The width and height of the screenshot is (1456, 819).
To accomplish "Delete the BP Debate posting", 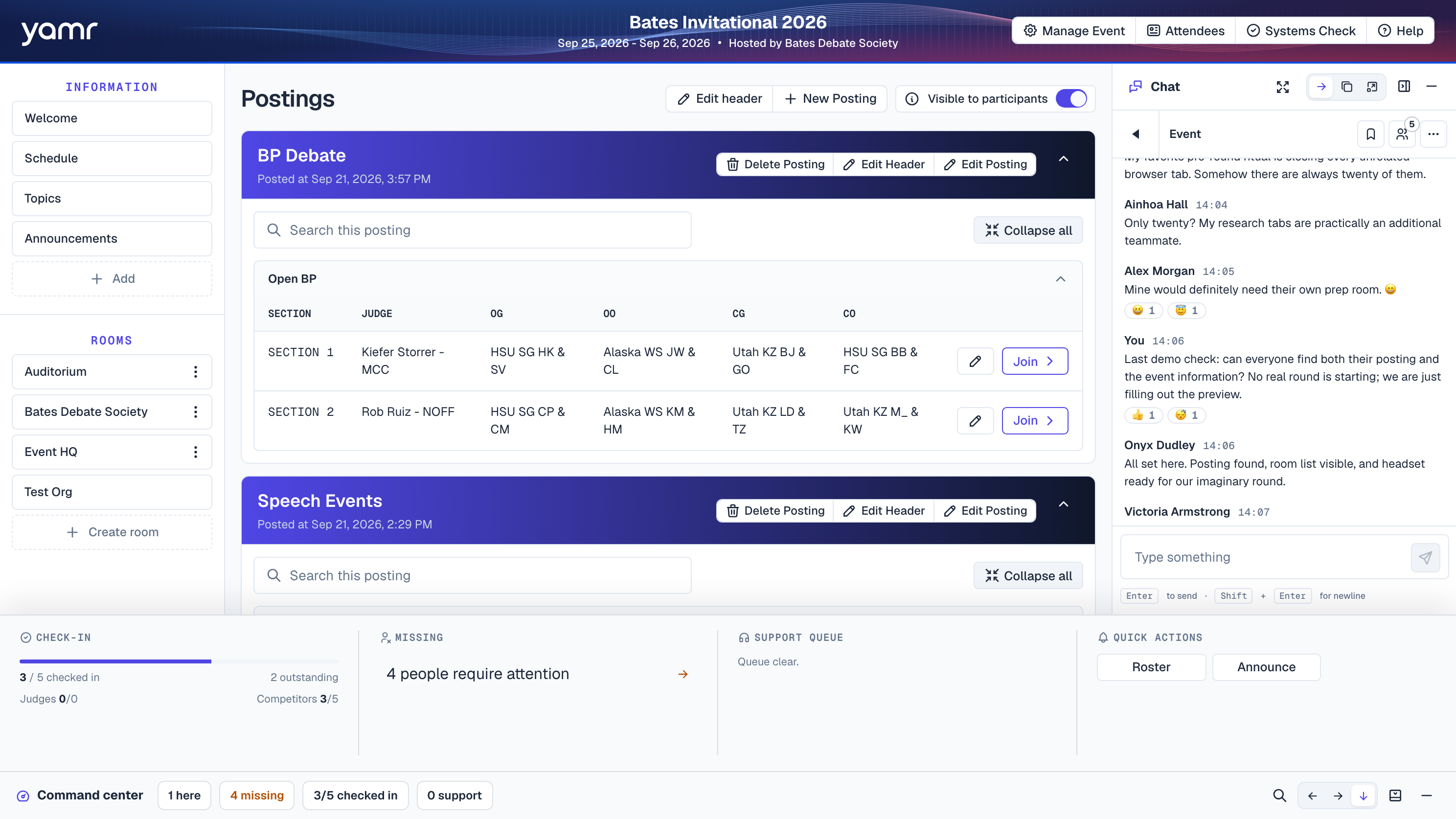I will tap(775, 164).
